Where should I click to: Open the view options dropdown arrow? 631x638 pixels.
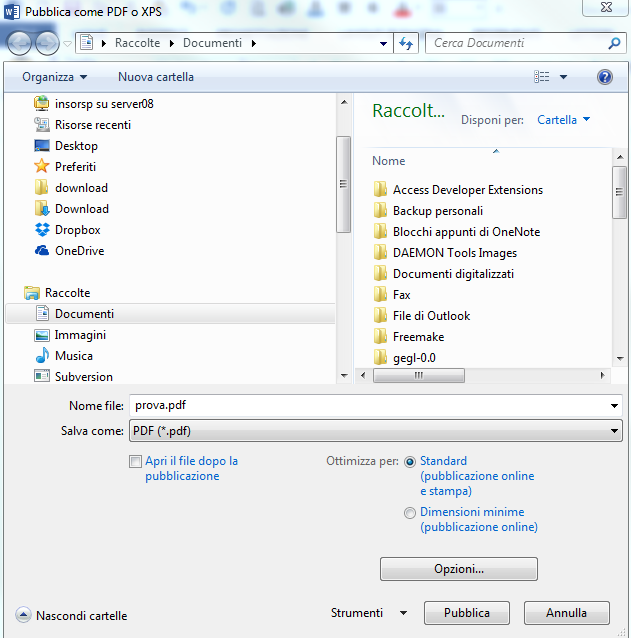click(563, 77)
